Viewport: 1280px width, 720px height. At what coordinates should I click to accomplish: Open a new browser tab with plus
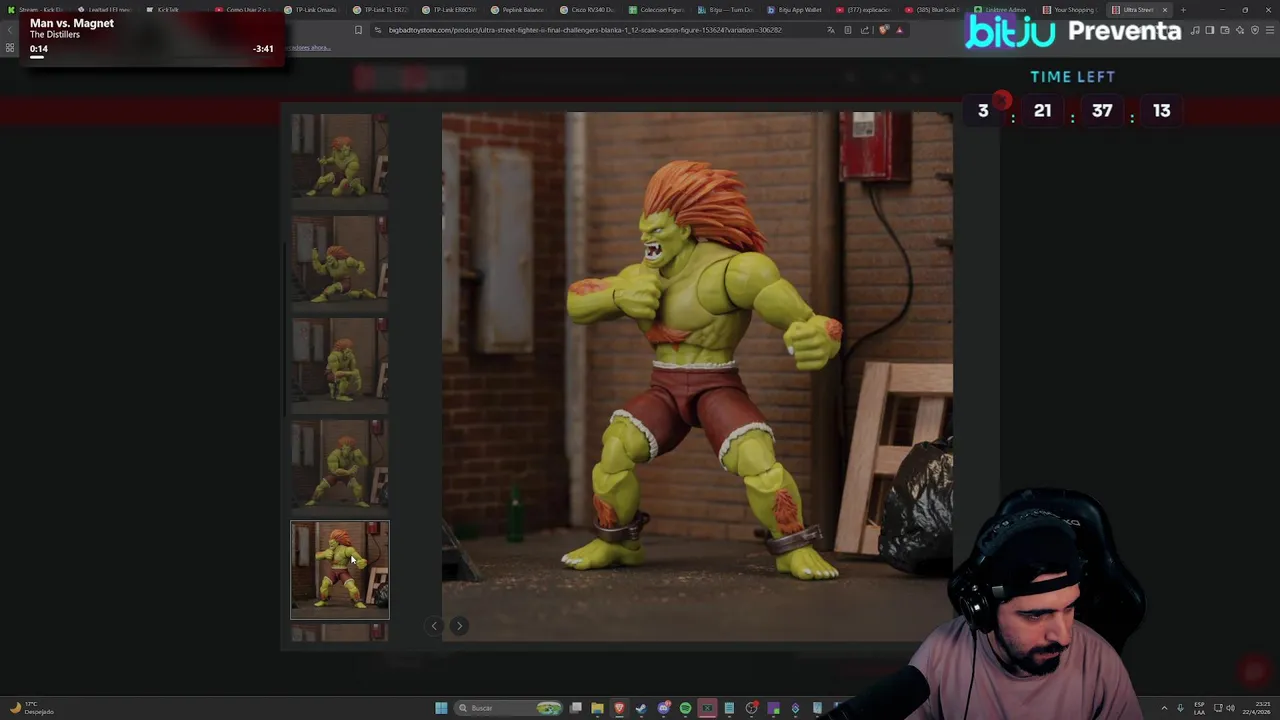click(x=1183, y=10)
